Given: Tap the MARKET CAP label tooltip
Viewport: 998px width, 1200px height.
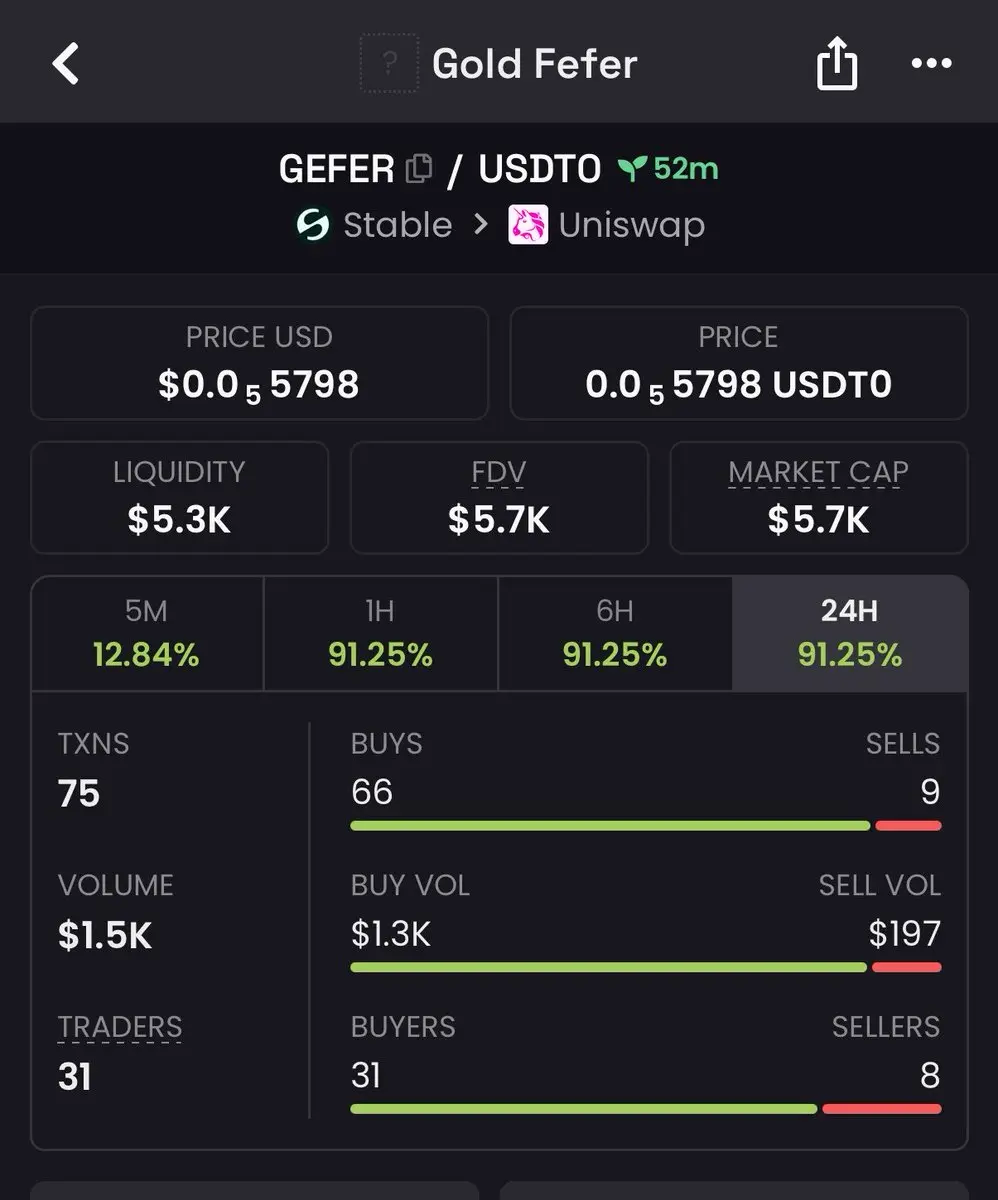Looking at the screenshot, I should (x=818, y=473).
